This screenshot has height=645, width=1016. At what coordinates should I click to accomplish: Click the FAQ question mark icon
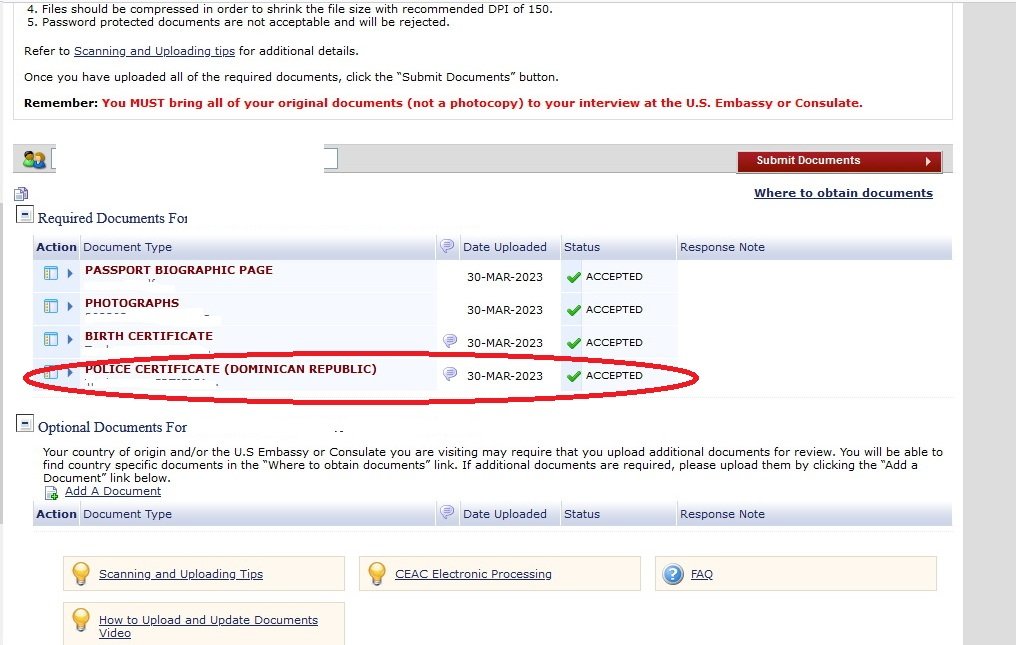tap(674, 574)
